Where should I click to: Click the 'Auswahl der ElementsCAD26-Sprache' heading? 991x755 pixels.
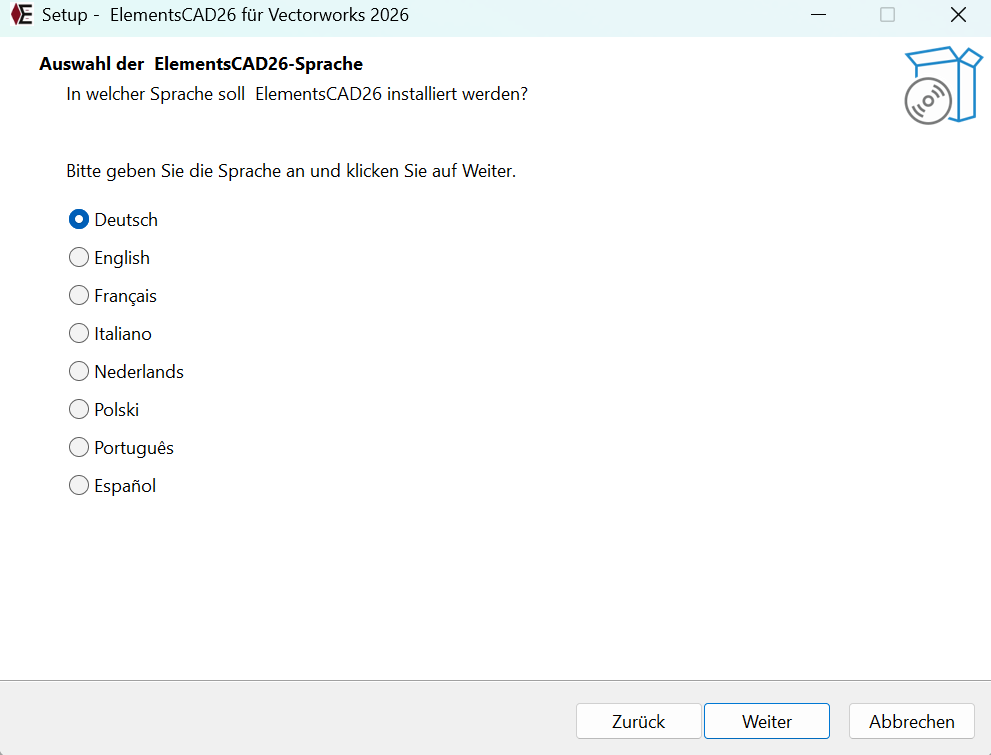tap(201, 64)
